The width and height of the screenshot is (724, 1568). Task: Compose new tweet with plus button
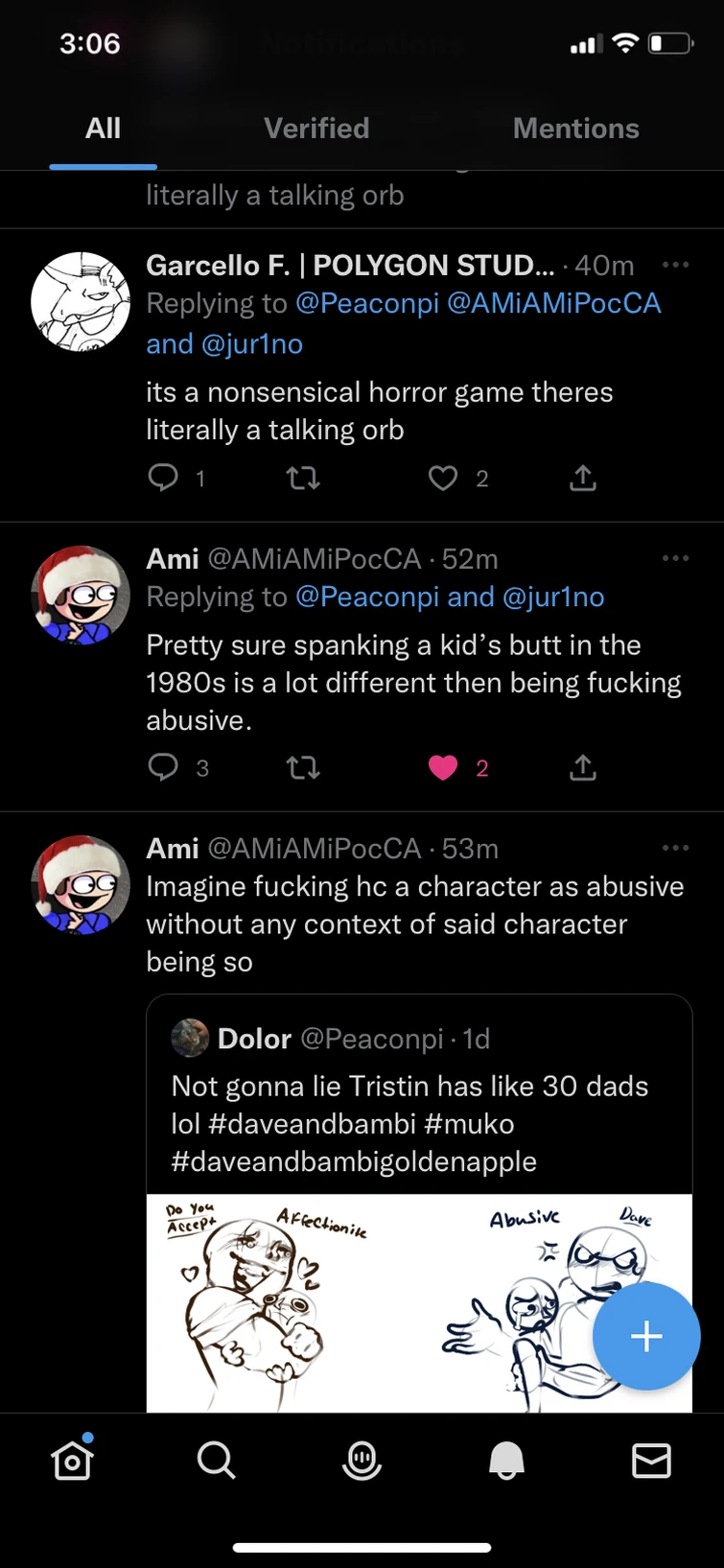(645, 1336)
